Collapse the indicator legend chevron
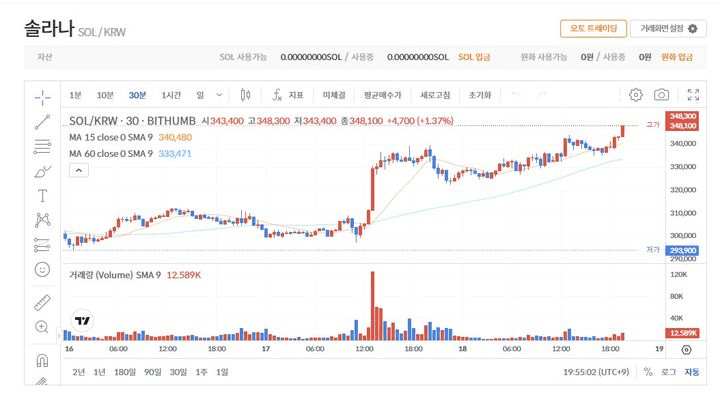Image resolution: width=720 pixels, height=414 pixels. click(x=79, y=170)
